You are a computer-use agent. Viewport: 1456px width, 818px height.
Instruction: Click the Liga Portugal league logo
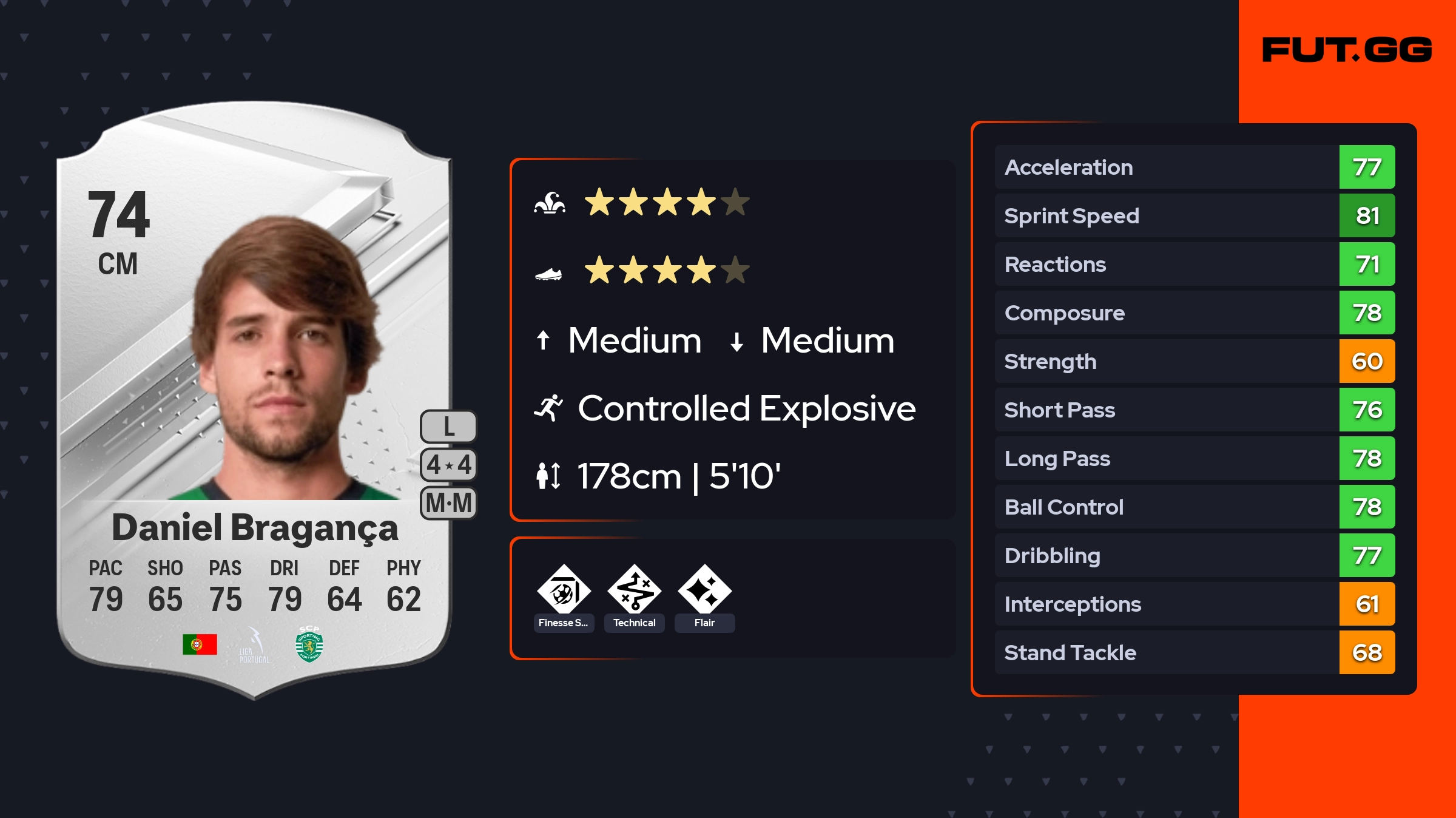point(254,646)
